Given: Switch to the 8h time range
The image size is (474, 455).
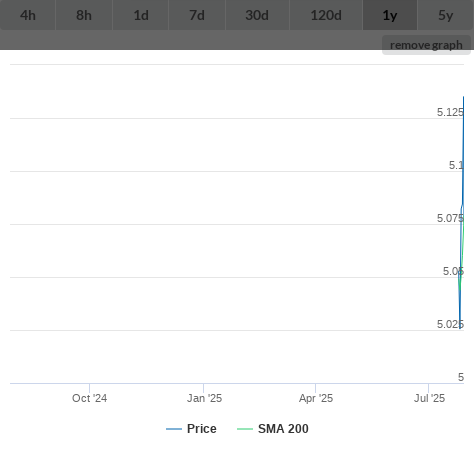Looking at the screenshot, I should click(x=84, y=15).
